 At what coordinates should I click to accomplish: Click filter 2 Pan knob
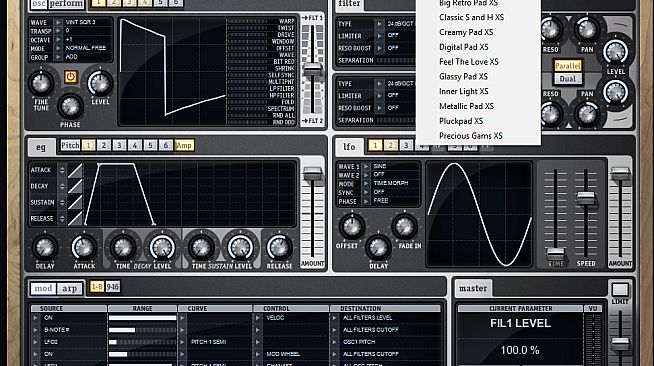click(x=587, y=114)
